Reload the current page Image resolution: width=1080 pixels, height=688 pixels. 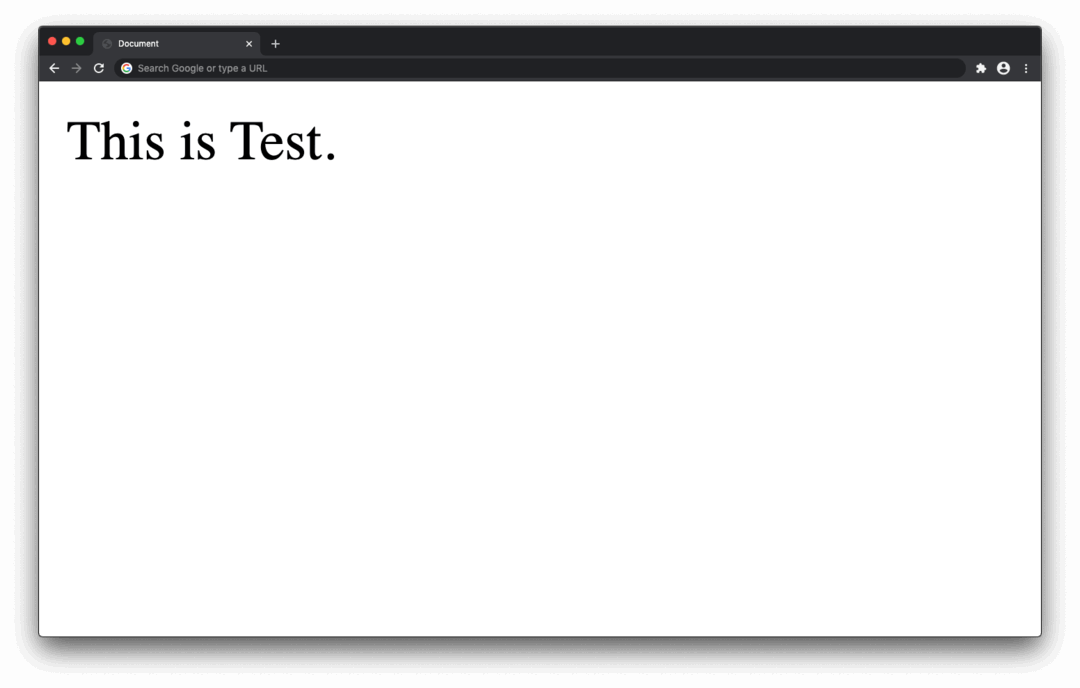pos(98,68)
